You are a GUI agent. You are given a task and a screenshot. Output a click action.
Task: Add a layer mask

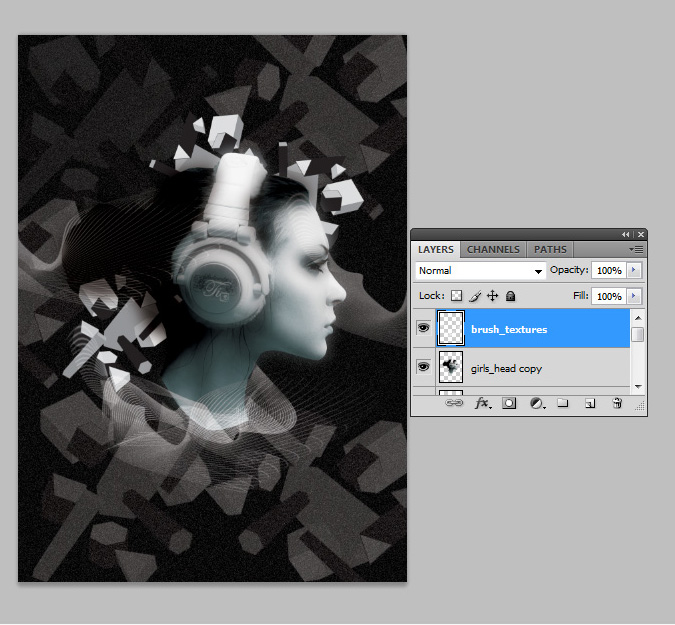(x=509, y=403)
